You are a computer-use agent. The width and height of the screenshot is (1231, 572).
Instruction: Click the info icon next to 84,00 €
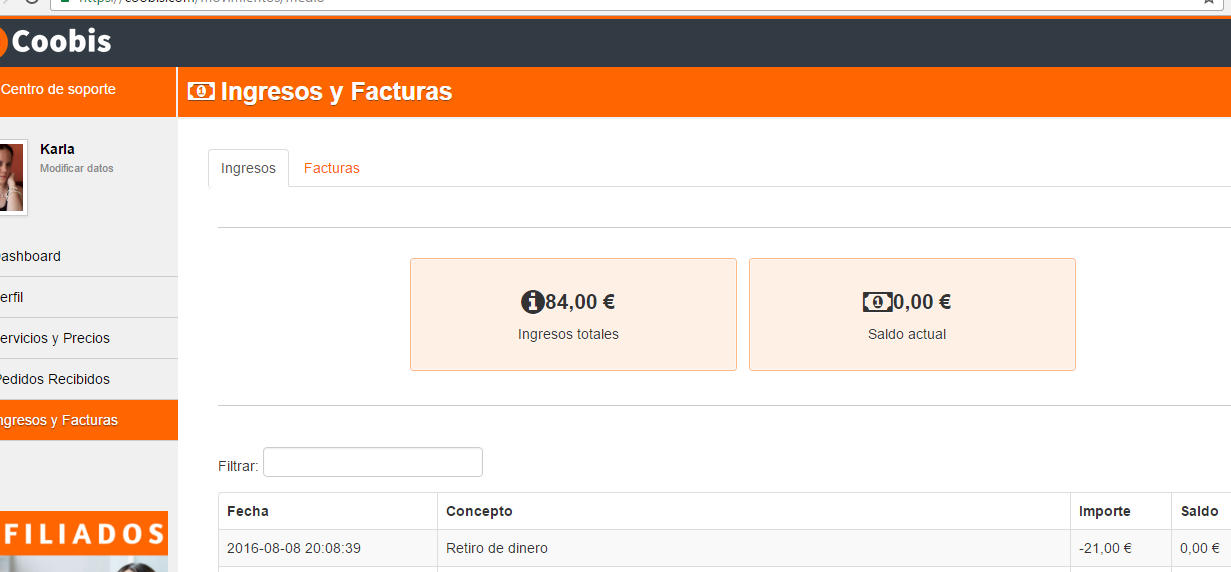(532, 302)
